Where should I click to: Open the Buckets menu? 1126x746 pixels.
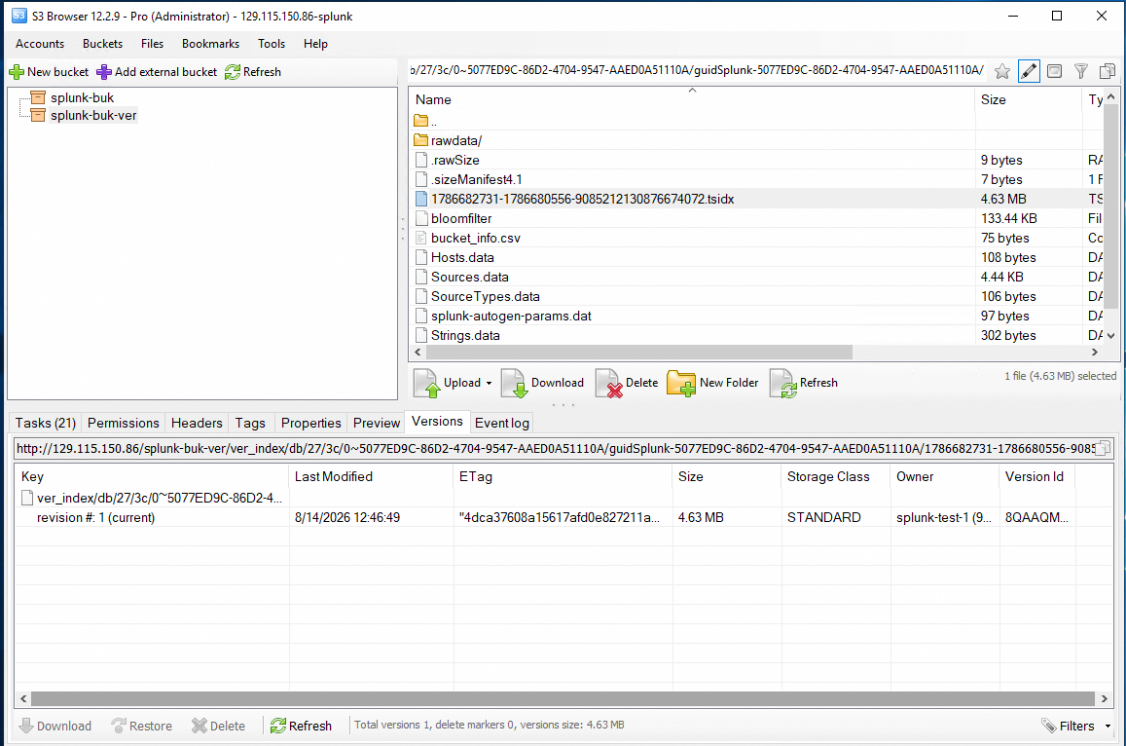coord(103,44)
